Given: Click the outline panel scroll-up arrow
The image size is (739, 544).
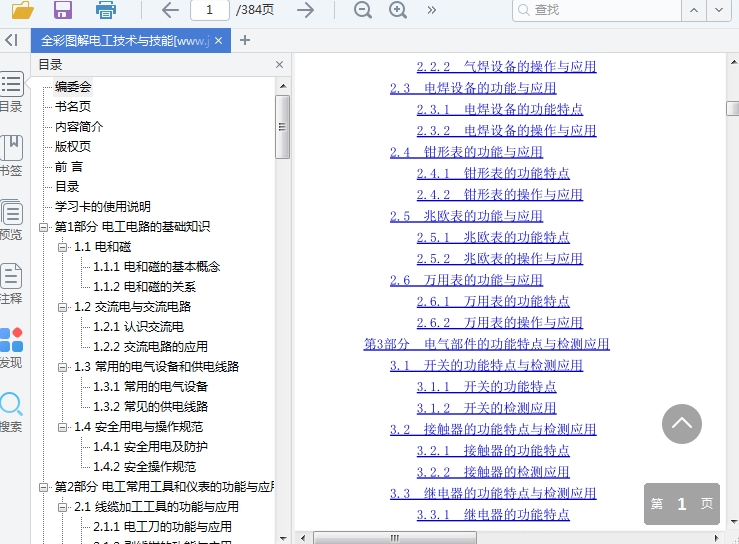Looking at the screenshot, I should 283,86.
